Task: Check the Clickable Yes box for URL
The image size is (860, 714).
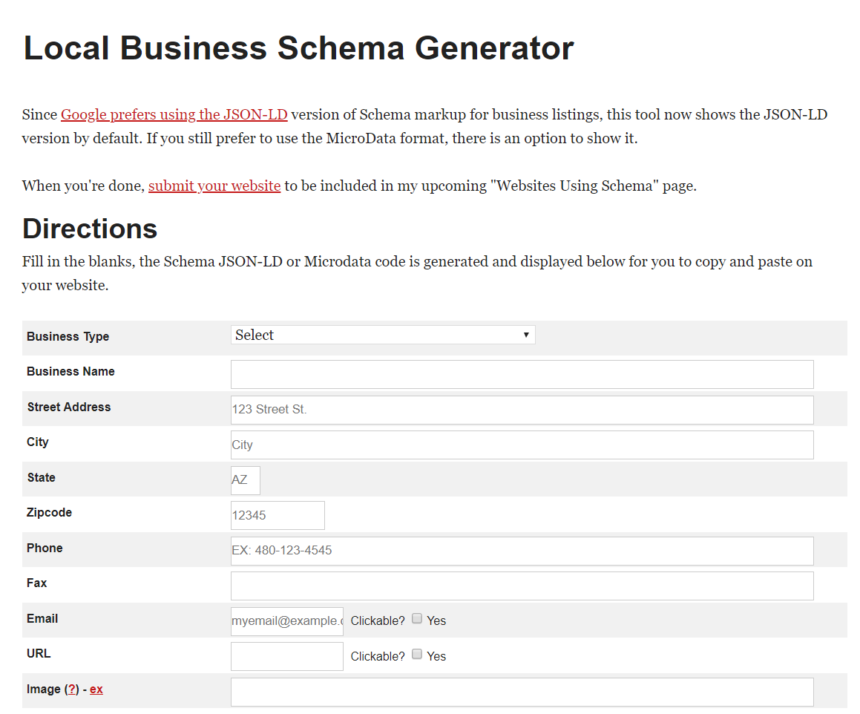Action: (417, 655)
